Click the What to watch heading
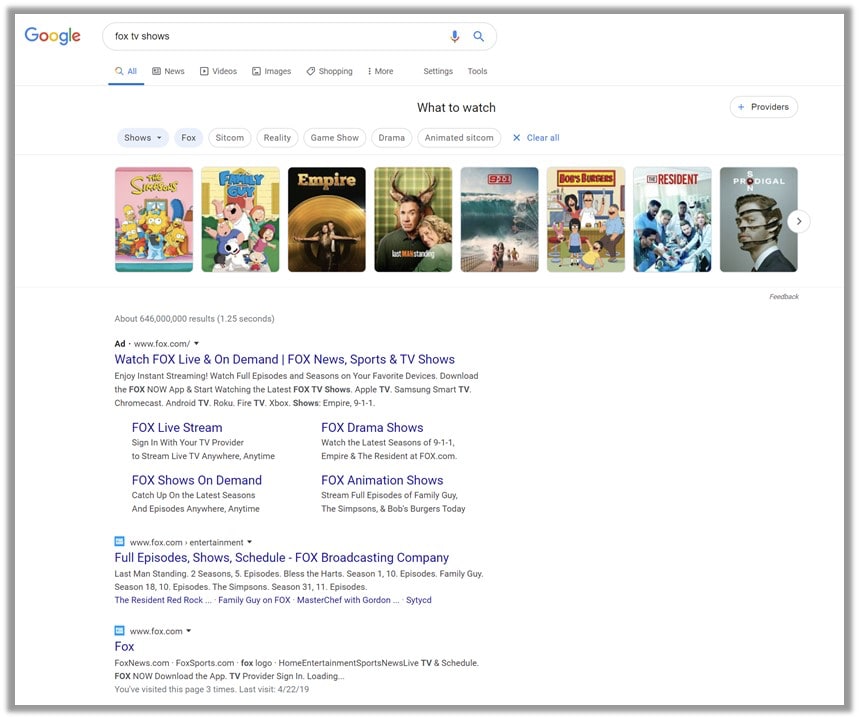 [456, 107]
